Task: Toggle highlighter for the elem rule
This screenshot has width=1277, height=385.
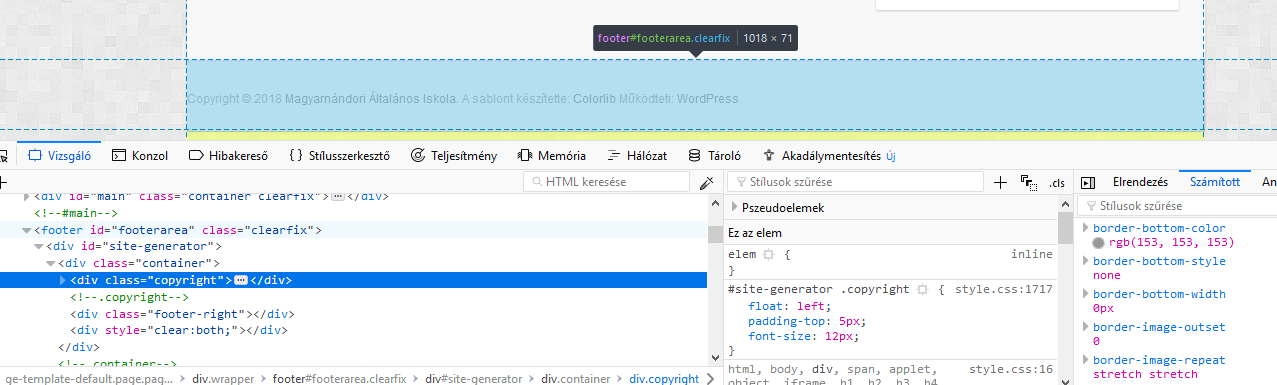Action: [x=769, y=255]
